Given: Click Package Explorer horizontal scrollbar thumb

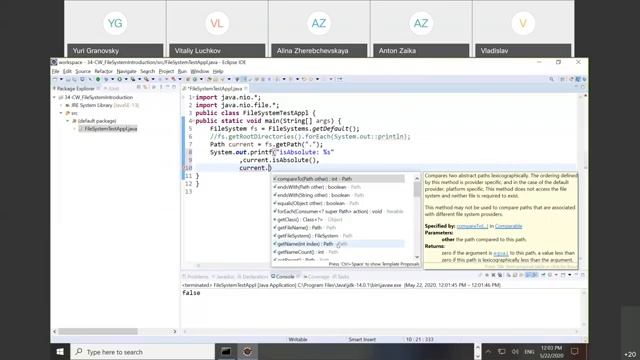Looking at the screenshot, I should (x=98, y=331).
